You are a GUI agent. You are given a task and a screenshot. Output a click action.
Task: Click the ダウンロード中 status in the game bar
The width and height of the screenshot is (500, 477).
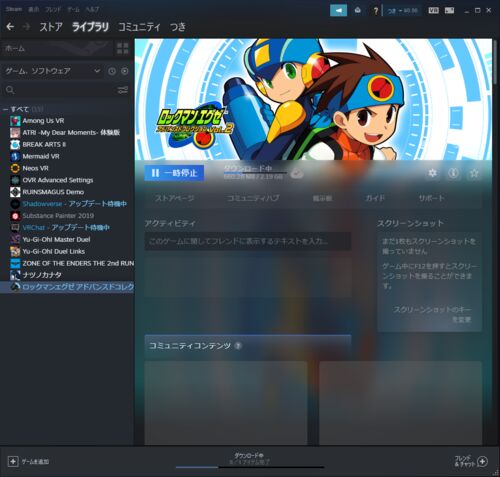click(x=248, y=168)
